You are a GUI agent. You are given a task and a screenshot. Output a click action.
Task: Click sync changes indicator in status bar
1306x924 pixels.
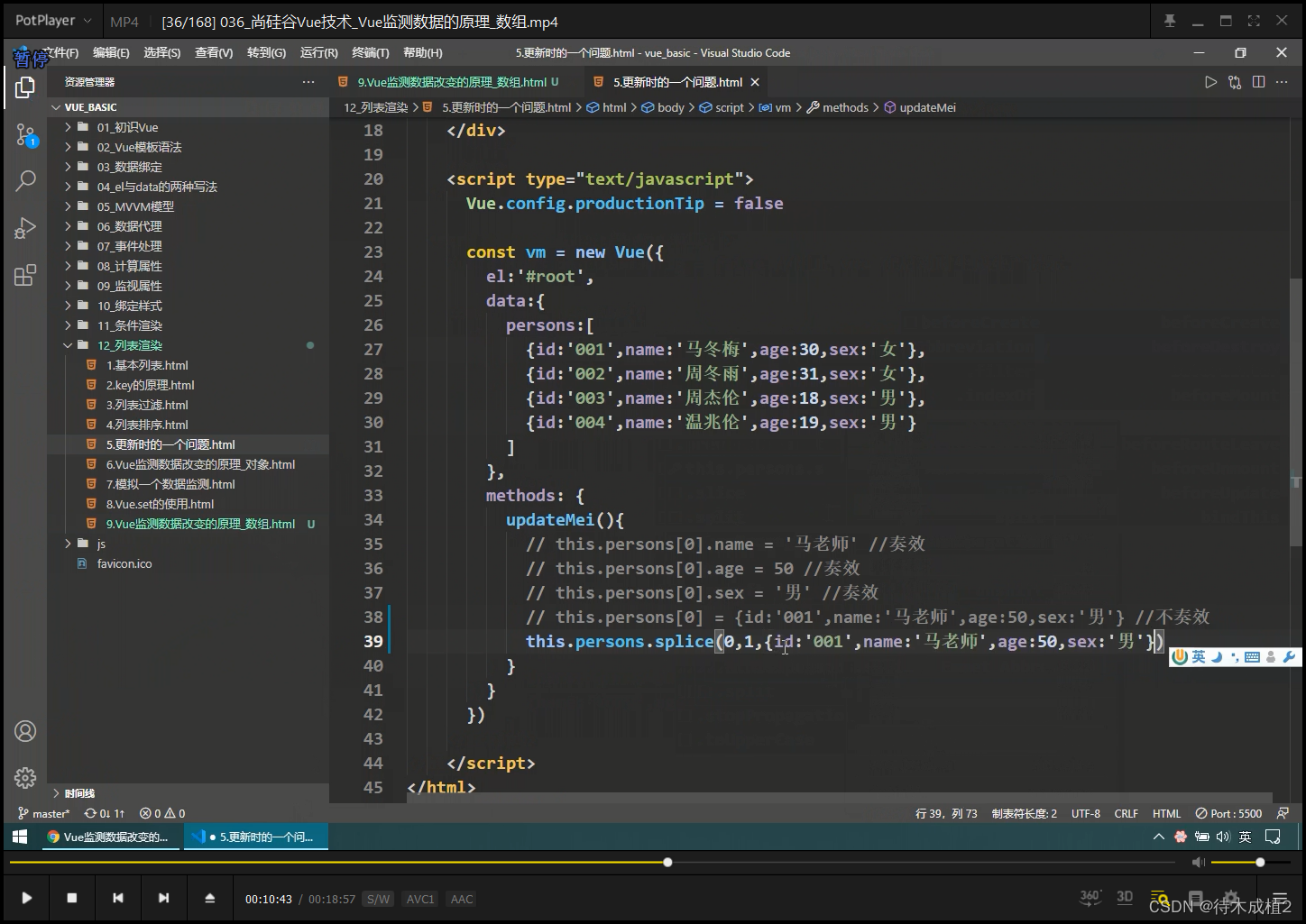coord(105,813)
